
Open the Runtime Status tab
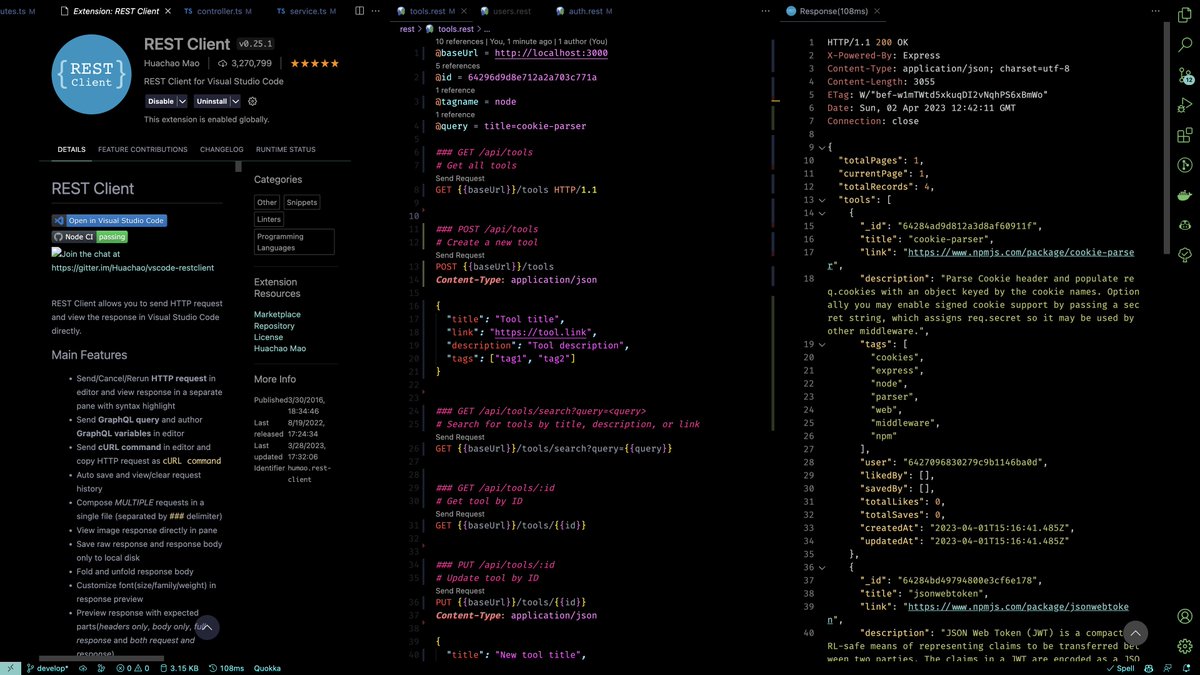coord(286,149)
